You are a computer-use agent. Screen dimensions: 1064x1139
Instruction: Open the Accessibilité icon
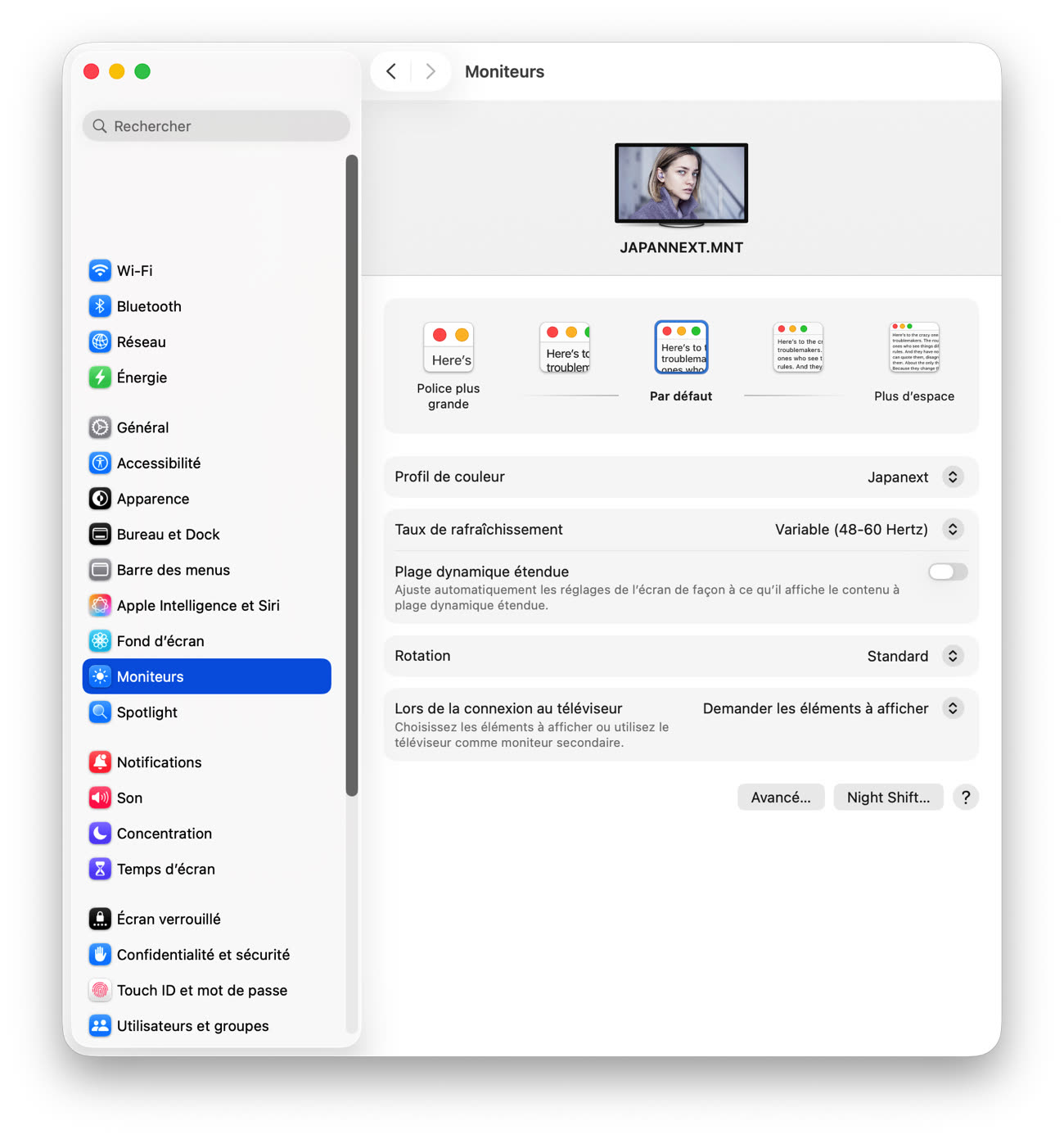(x=100, y=463)
